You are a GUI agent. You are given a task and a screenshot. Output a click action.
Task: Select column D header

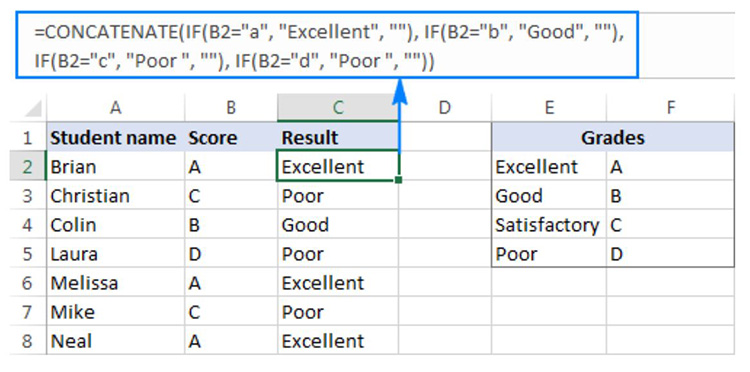(x=444, y=108)
